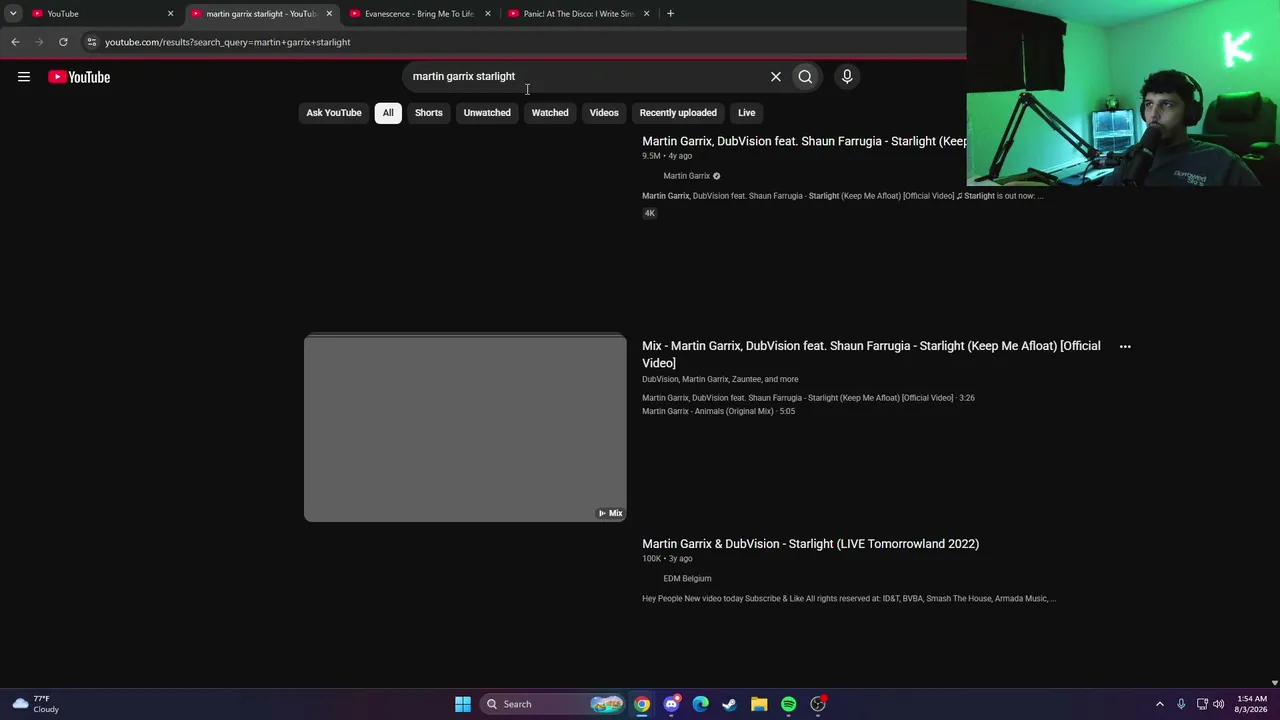
Task: Open Microsoft Edge from the taskbar
Action: (x=700, y=704)
